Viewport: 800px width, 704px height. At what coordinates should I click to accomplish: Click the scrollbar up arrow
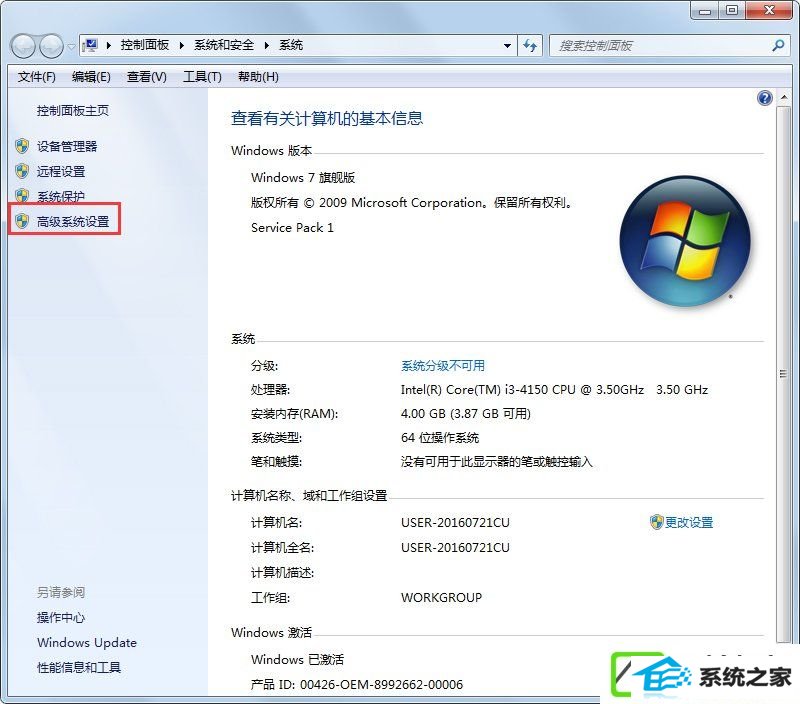coord(784,97)
